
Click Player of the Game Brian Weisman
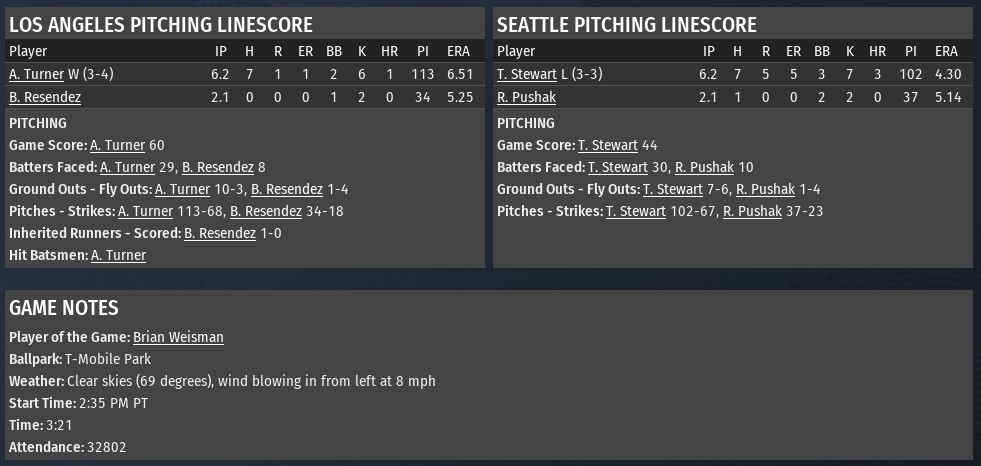click(x=178, y=337)
